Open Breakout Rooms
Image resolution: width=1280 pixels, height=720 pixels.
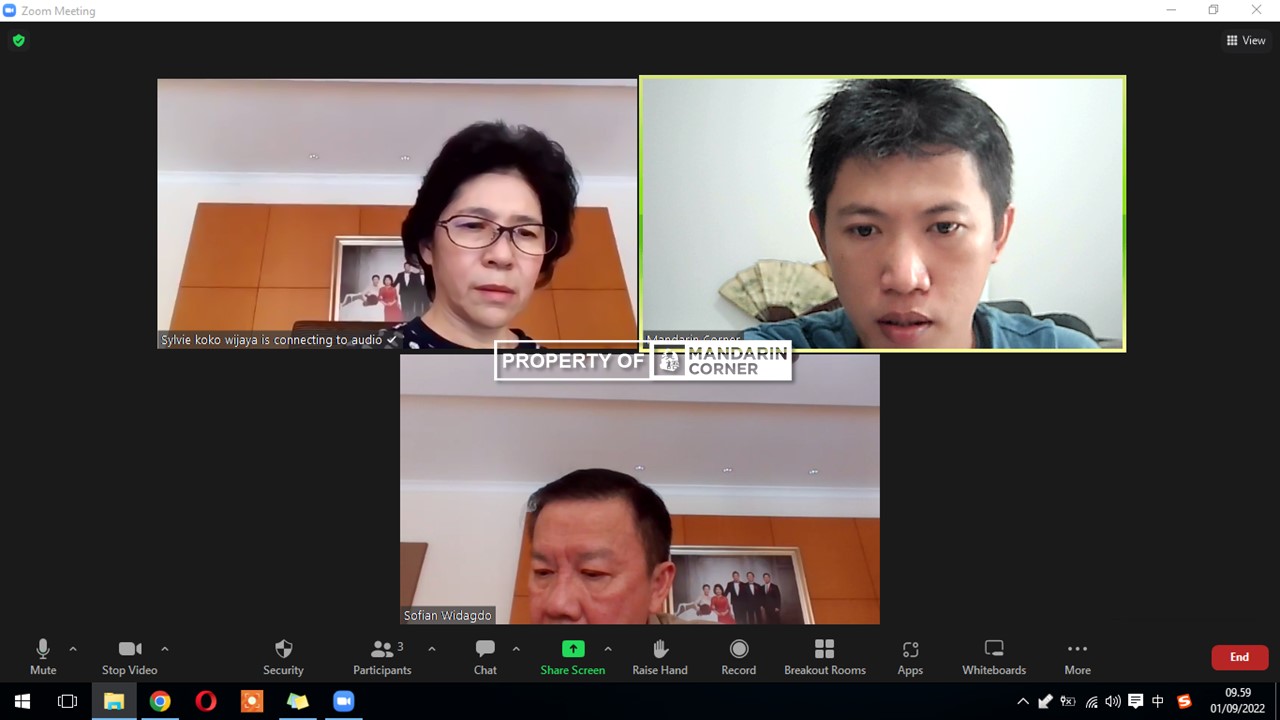(824, 656)
